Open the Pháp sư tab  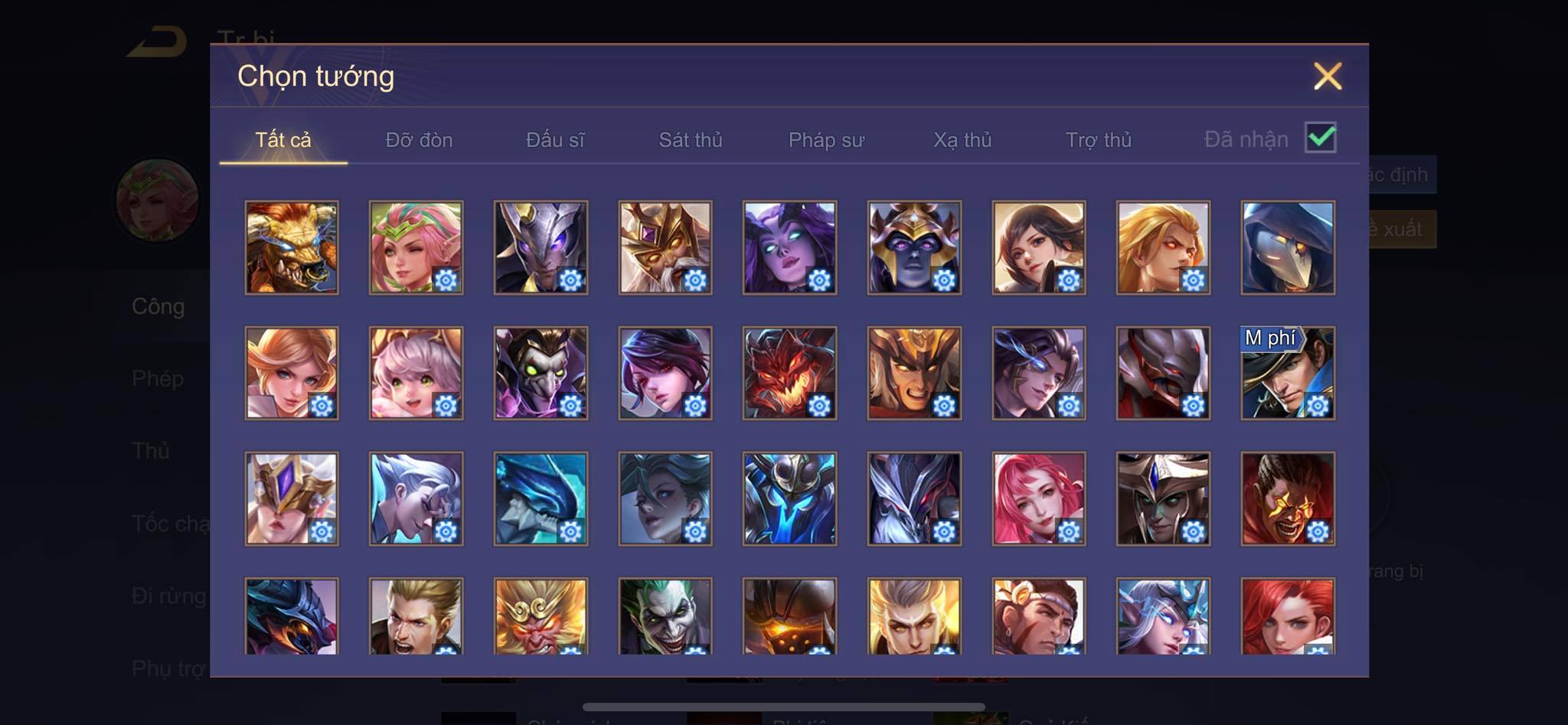(x=826, y=140)
